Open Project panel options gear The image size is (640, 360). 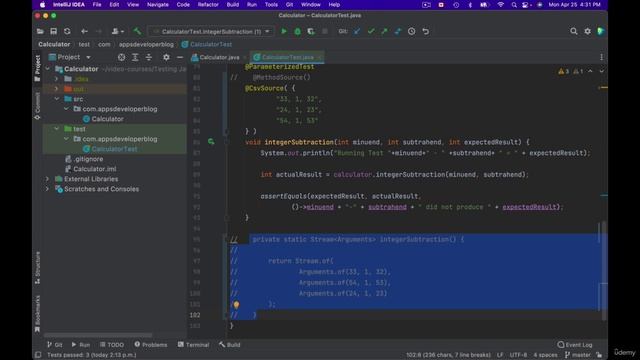tap(166, 58)
